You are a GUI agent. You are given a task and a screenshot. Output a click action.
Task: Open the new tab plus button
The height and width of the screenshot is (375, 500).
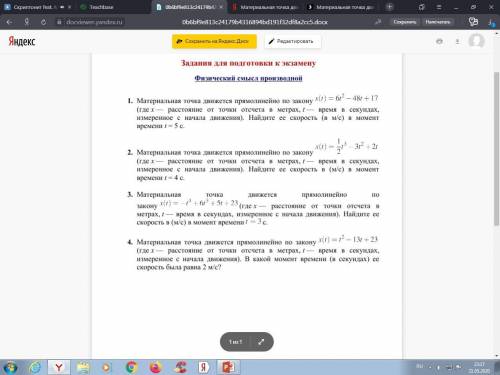[389, 7]
